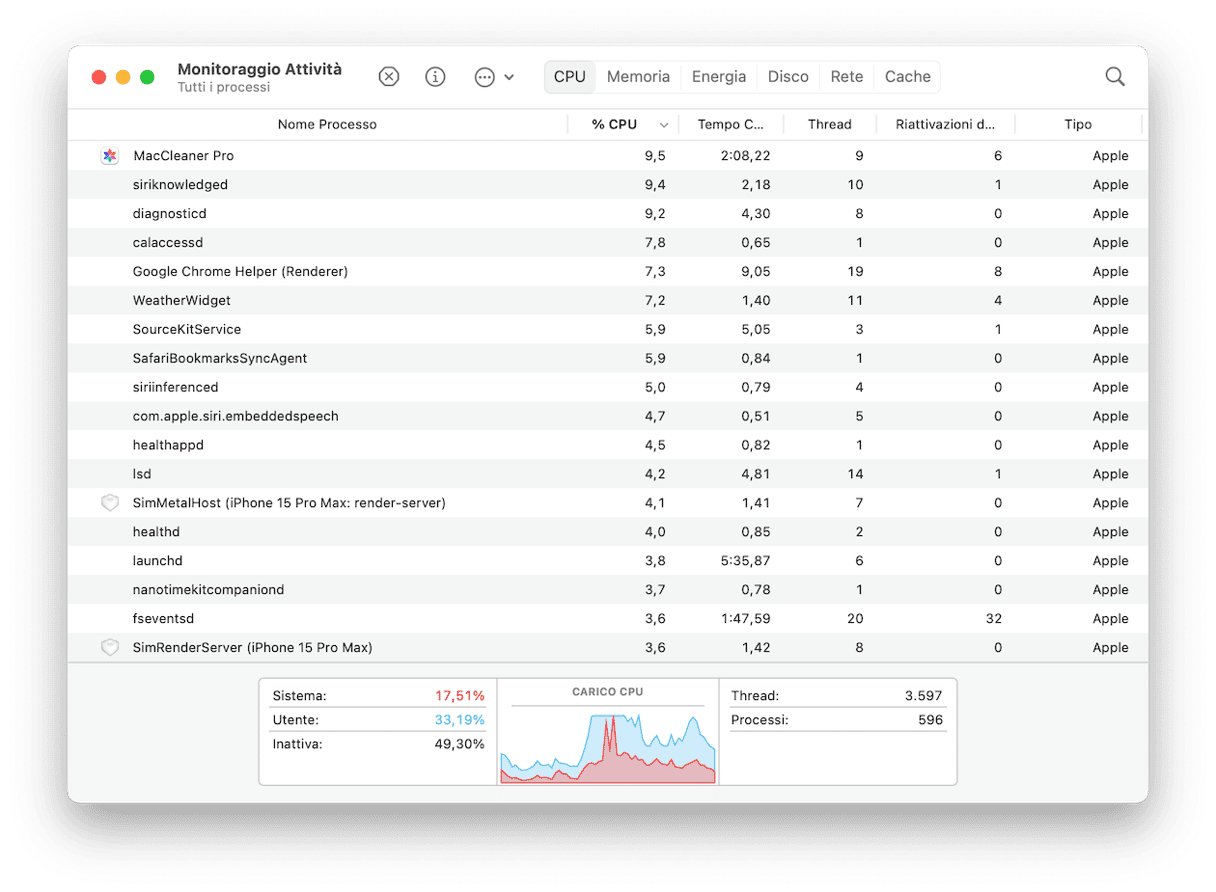This screenshot has height=892, width=1216.
Task: Select the lsd process
Action: [608, 475]
